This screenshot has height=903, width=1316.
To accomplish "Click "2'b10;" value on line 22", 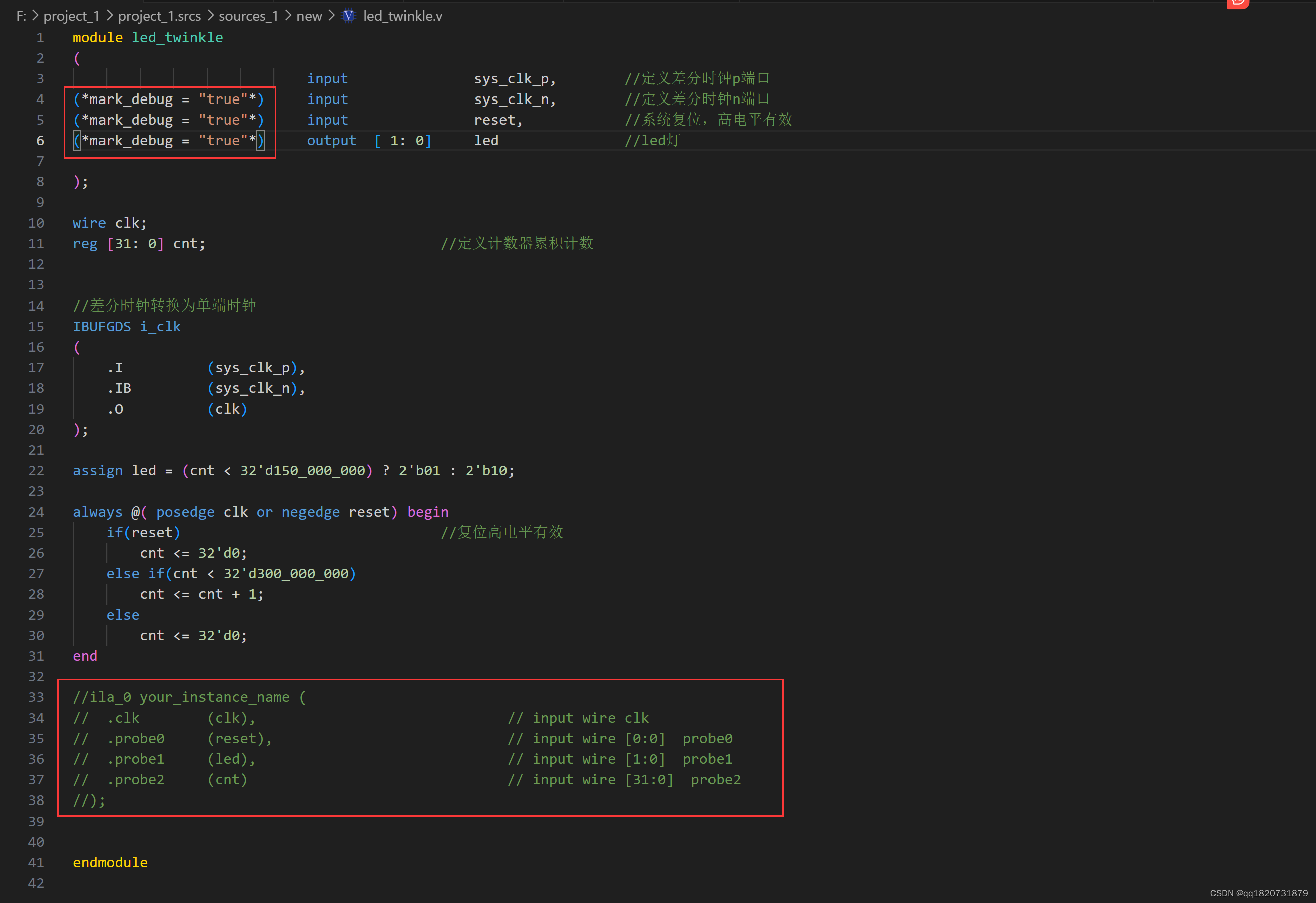I will click(x=490, y=471).
